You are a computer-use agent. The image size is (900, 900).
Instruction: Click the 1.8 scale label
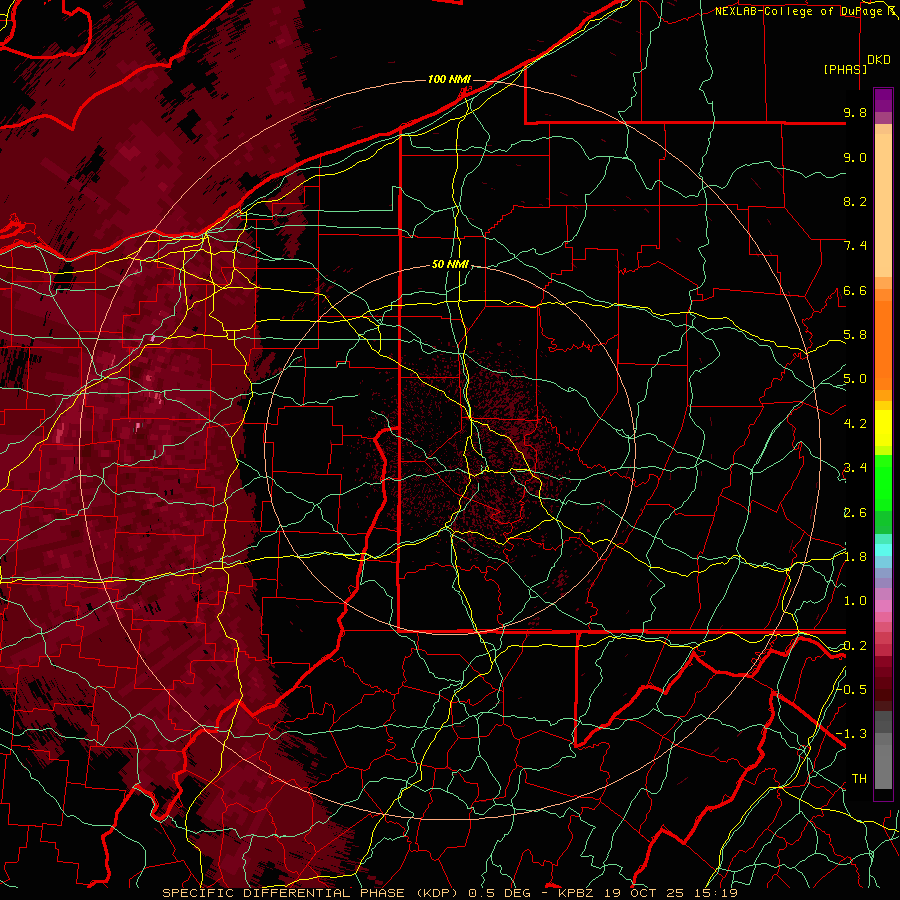855,557
